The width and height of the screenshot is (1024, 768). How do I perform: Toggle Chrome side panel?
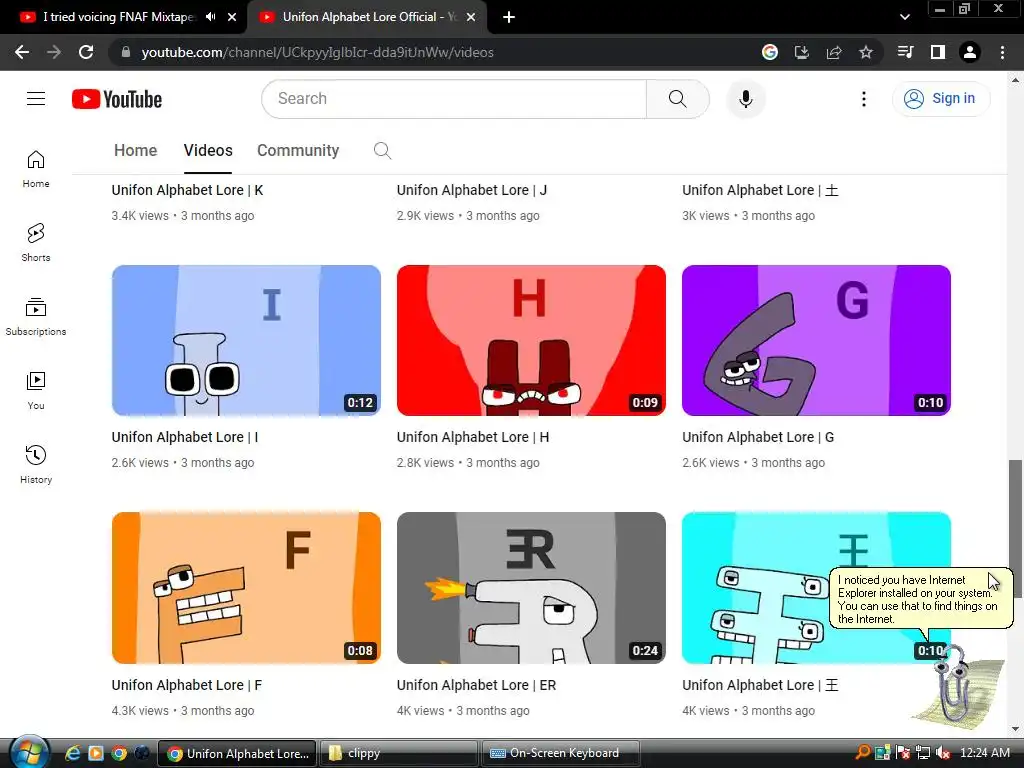[938, 52]
